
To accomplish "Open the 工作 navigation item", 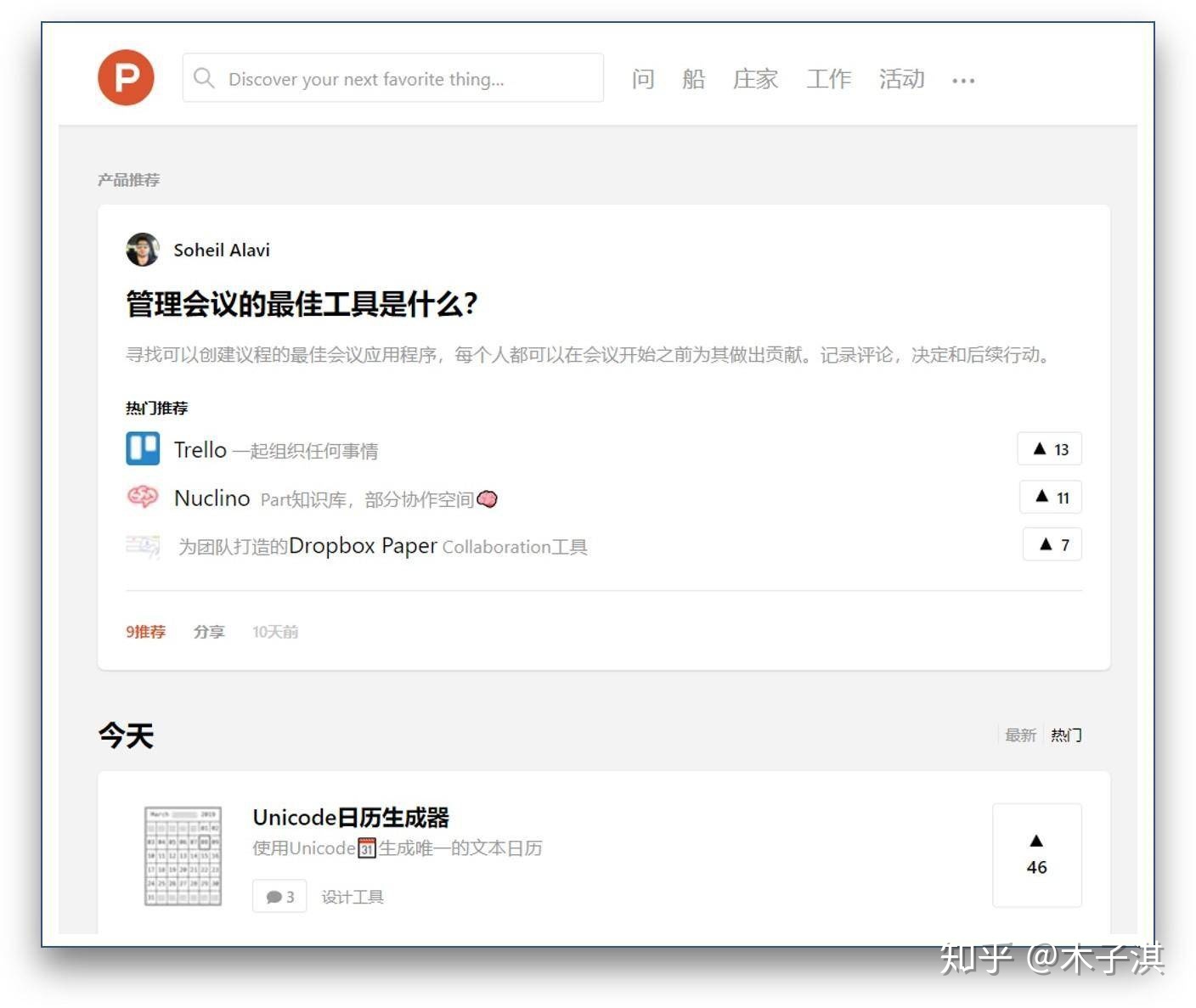I will click(828, 79).
